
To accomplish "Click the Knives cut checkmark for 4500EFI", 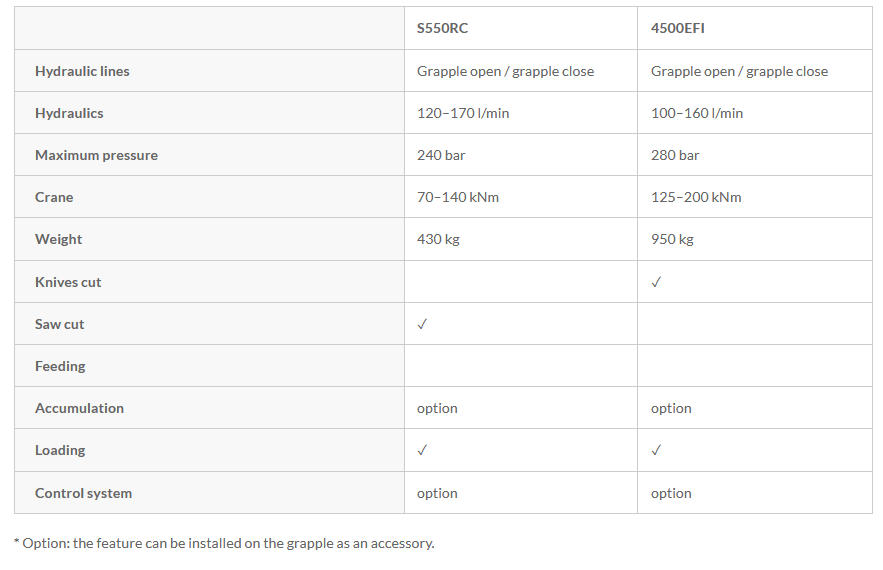I will tap(656, 282).
